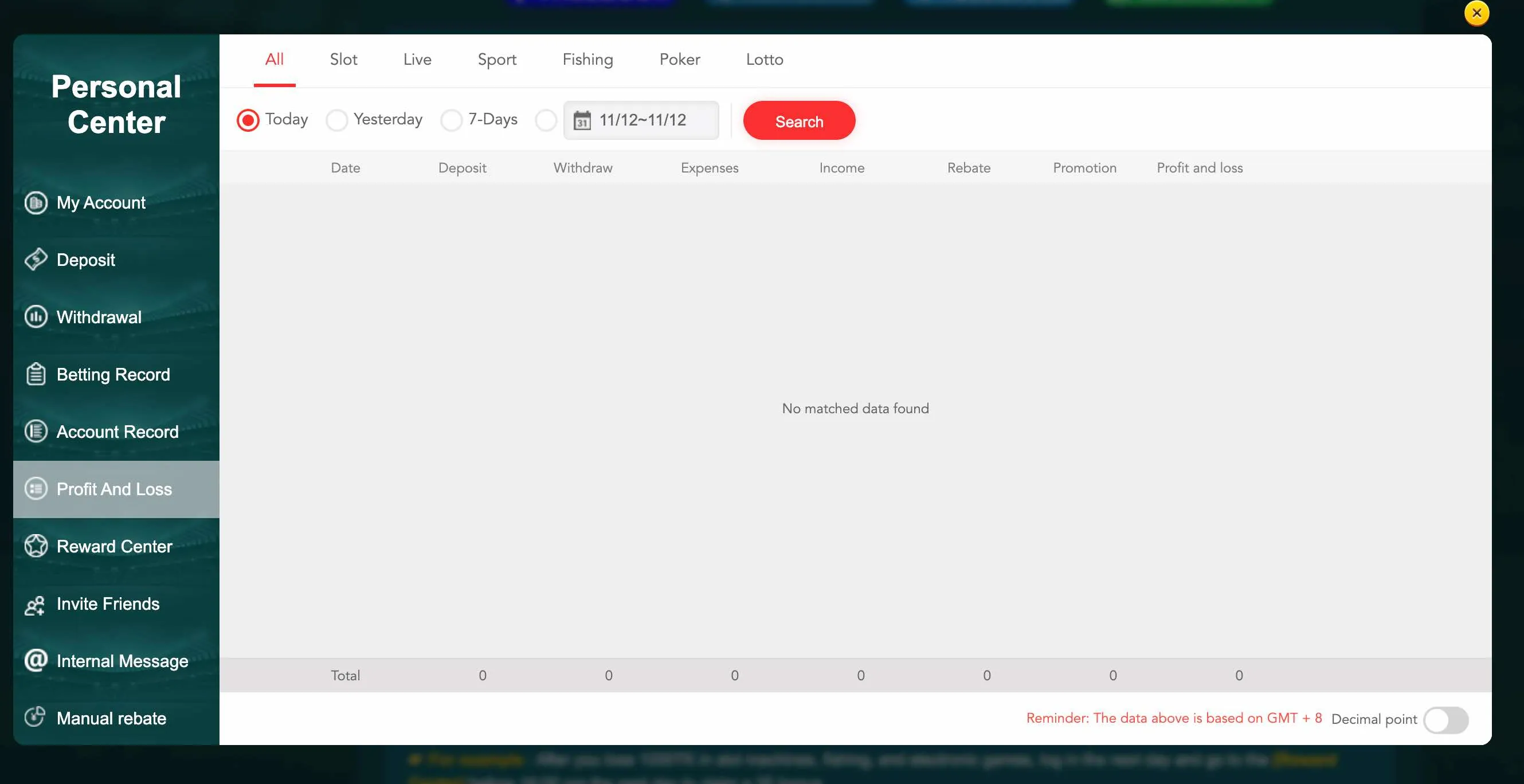Click the Invite Friends people icon

(35, 605)
